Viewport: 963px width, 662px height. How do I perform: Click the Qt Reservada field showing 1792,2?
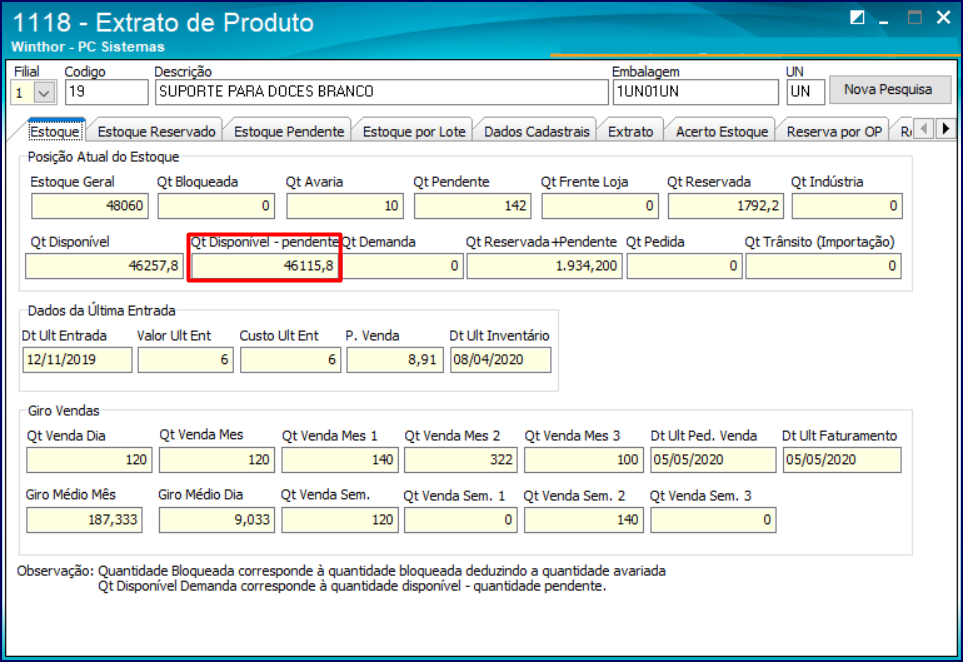pos(726,206)
